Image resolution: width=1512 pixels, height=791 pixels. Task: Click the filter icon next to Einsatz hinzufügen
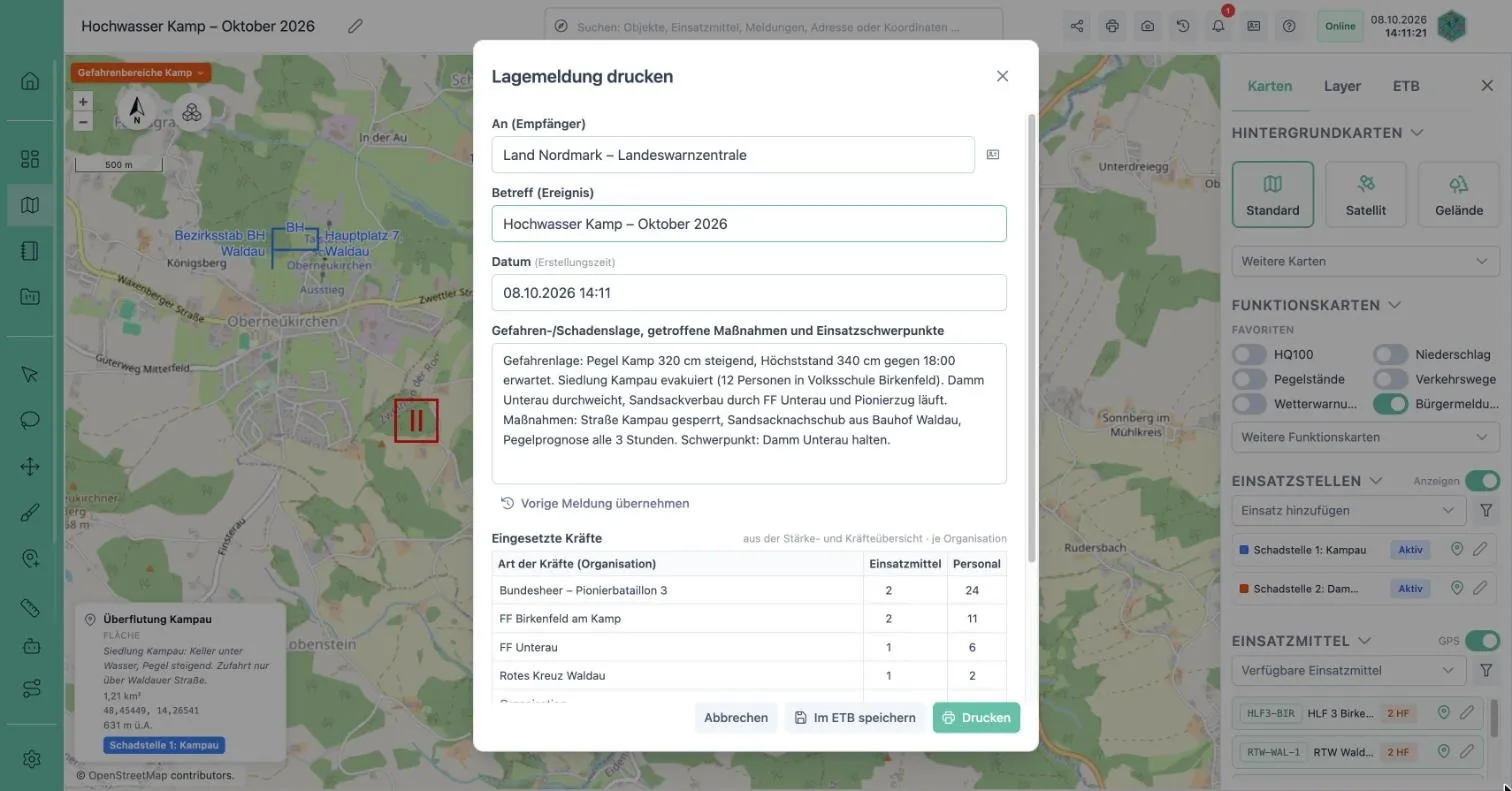(x=1486, y=511)
